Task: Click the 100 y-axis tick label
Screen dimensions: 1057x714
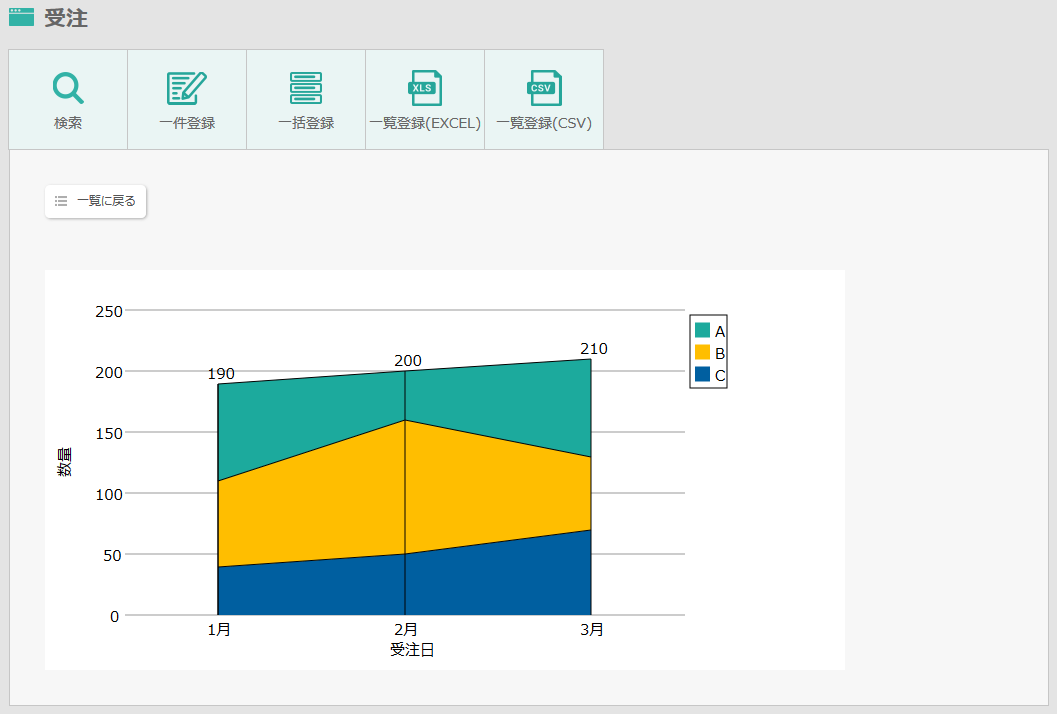Action: pyautogui.click(x=109, y=495)
